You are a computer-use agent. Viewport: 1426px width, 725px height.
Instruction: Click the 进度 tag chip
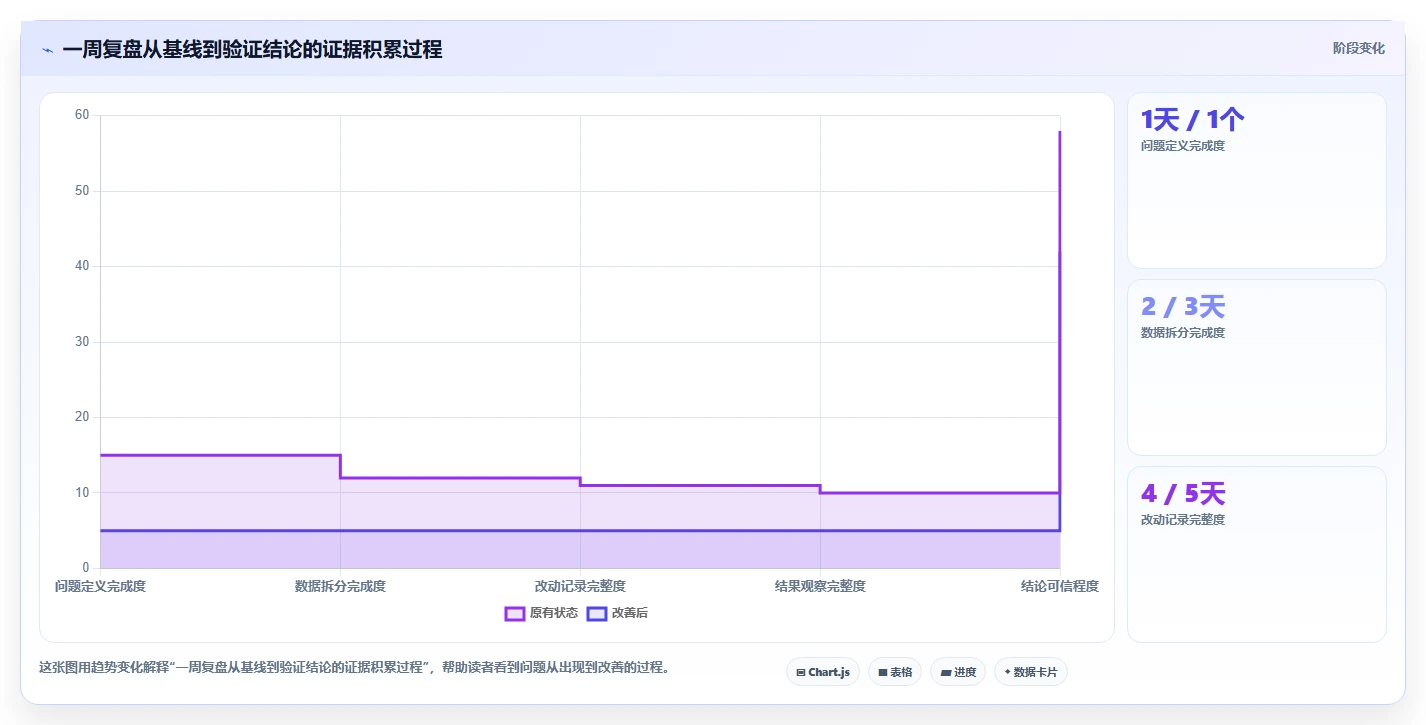(958, 672)
